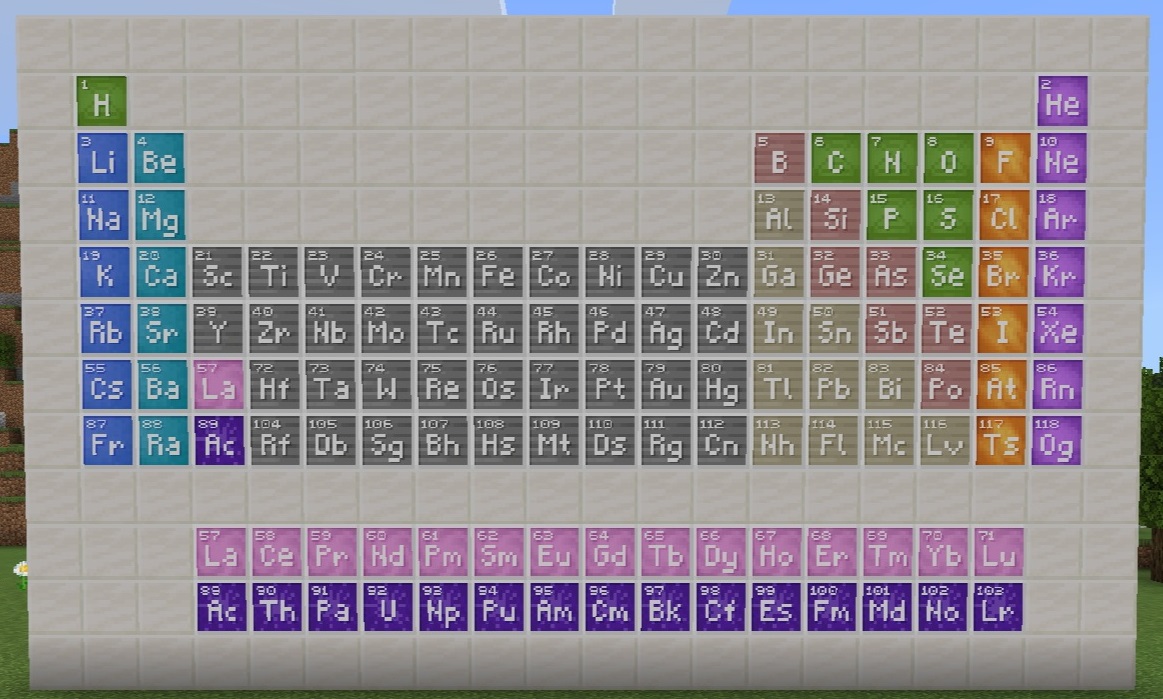Select the Lawrencium (Lr) block numbered 103

click(x=998, y=607)
